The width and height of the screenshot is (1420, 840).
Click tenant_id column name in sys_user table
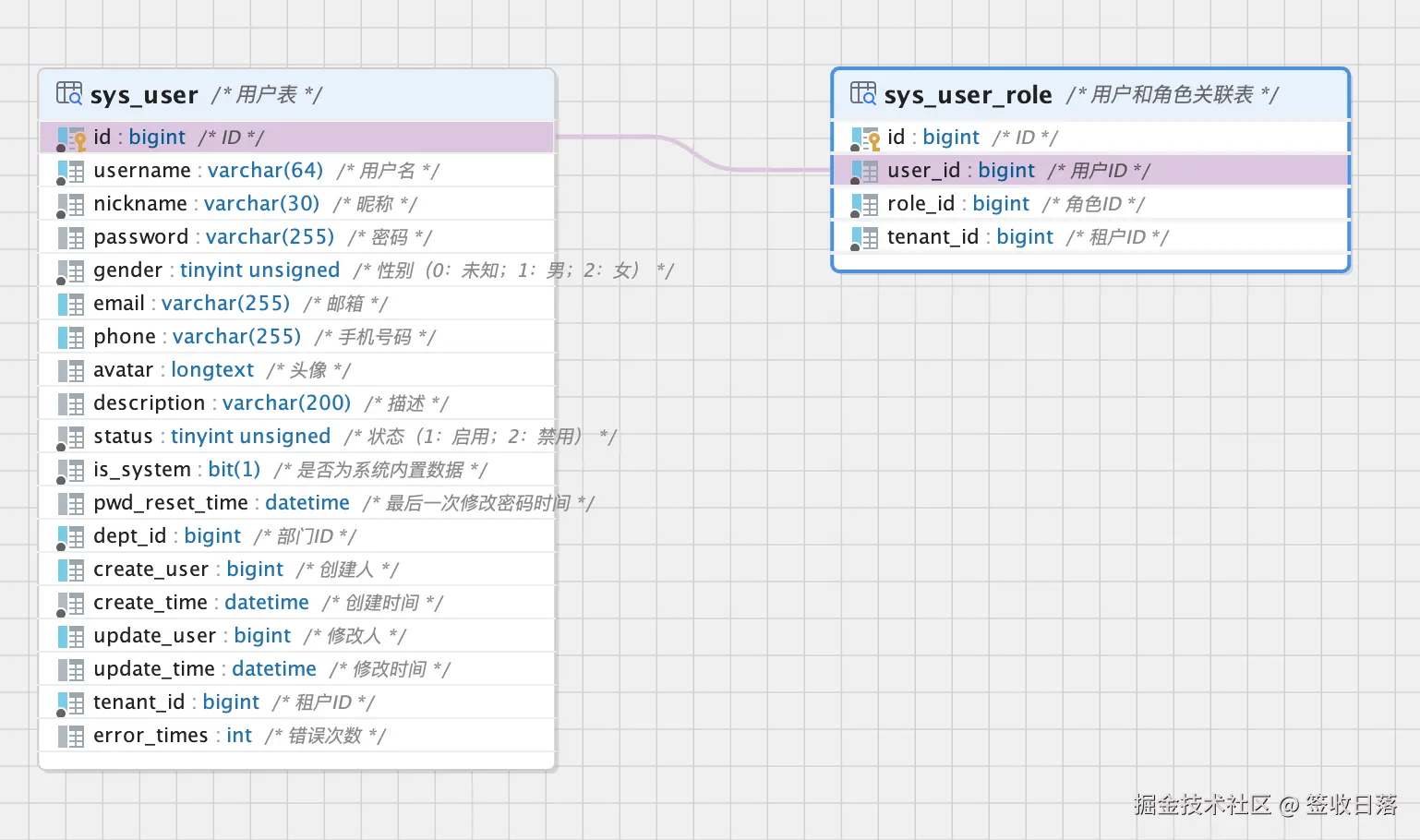tap(138, 702)
